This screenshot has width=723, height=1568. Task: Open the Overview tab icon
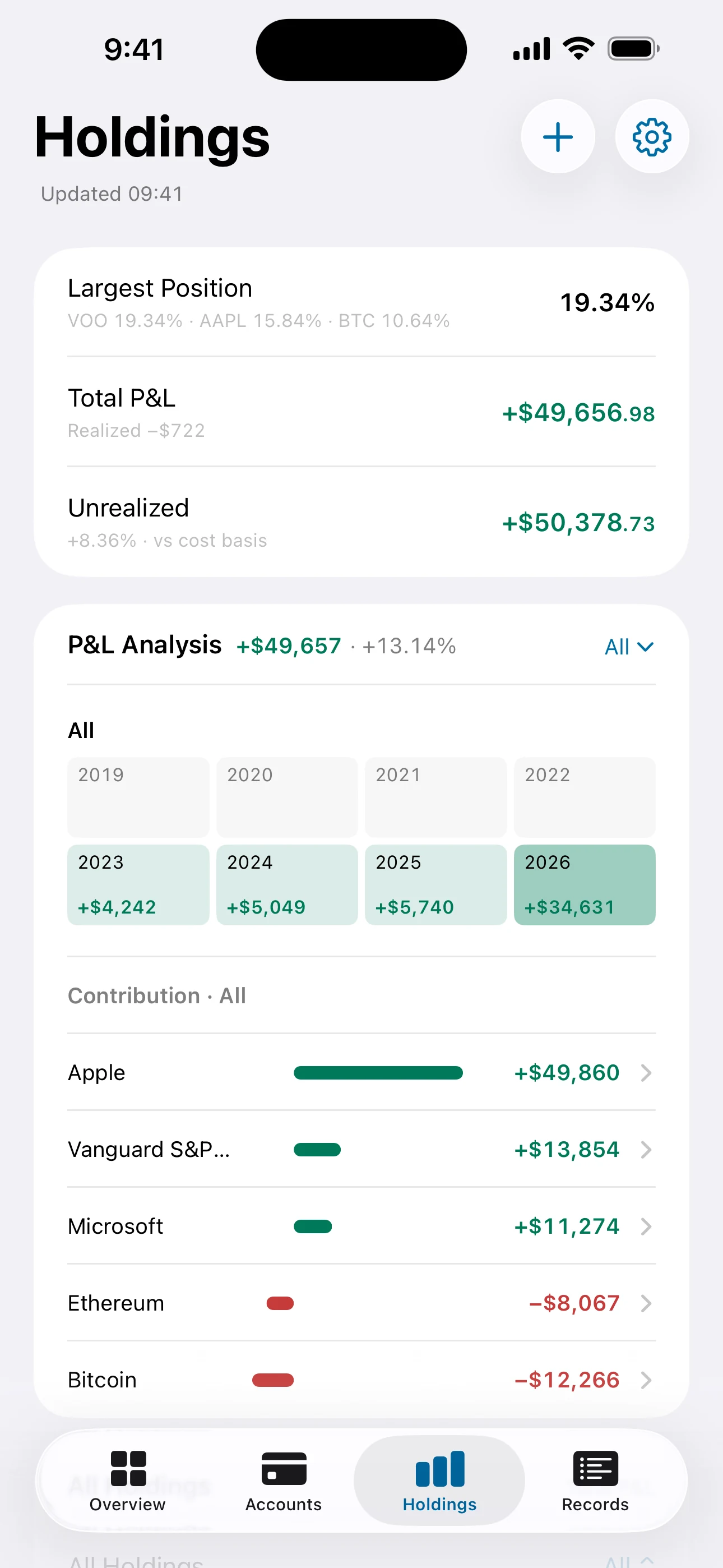128,1468
